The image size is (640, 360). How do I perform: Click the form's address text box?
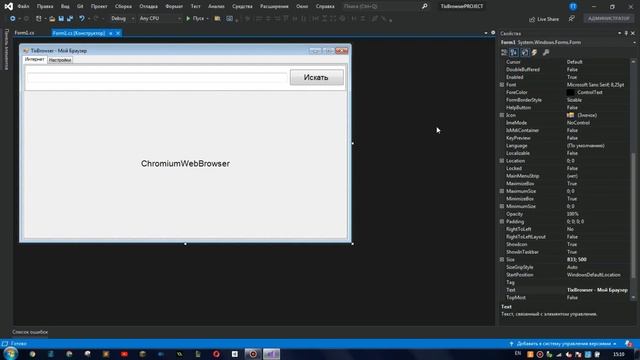coord(157,78)
